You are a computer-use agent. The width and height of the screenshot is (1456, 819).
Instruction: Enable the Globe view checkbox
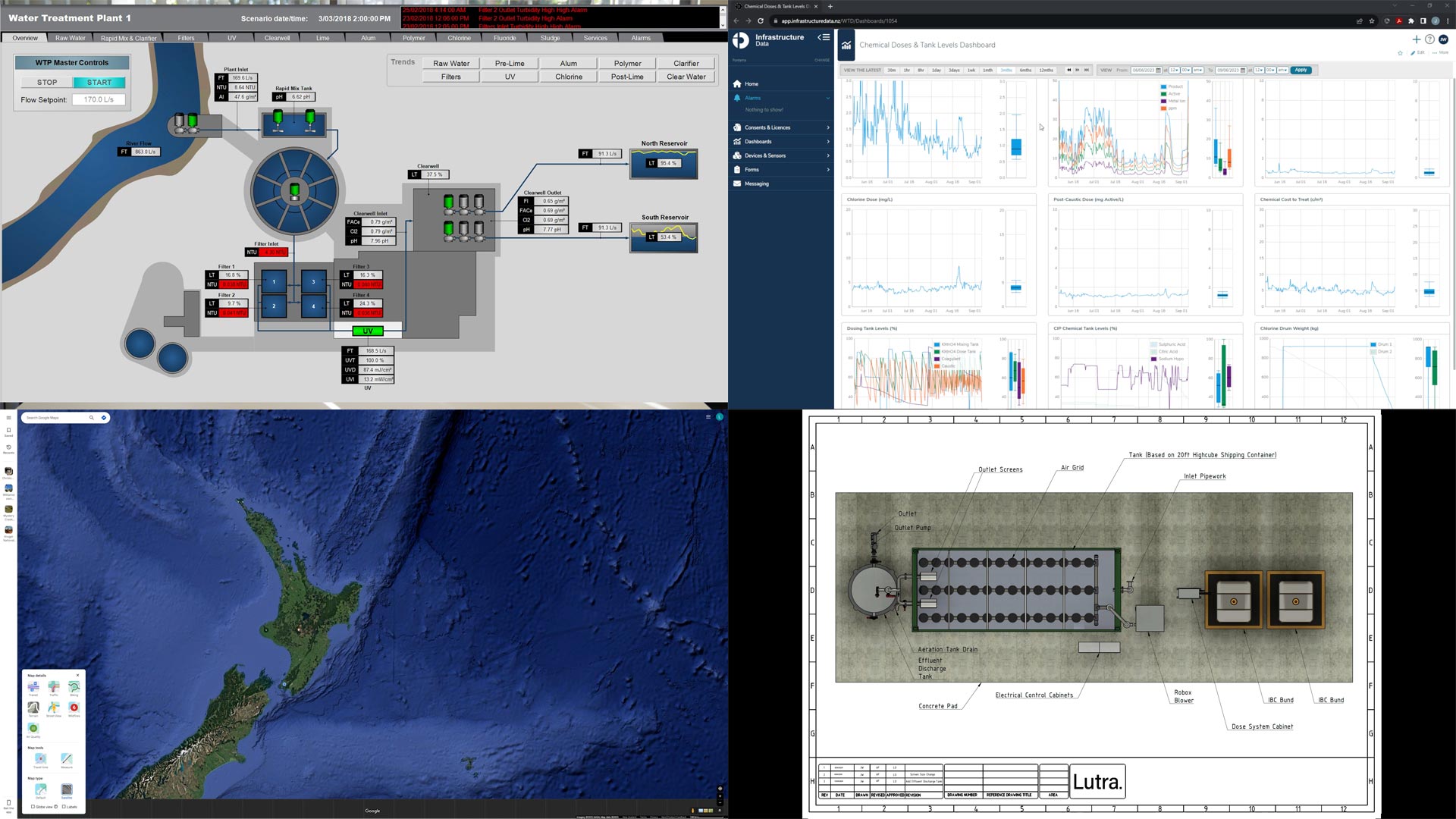(33, 807)
